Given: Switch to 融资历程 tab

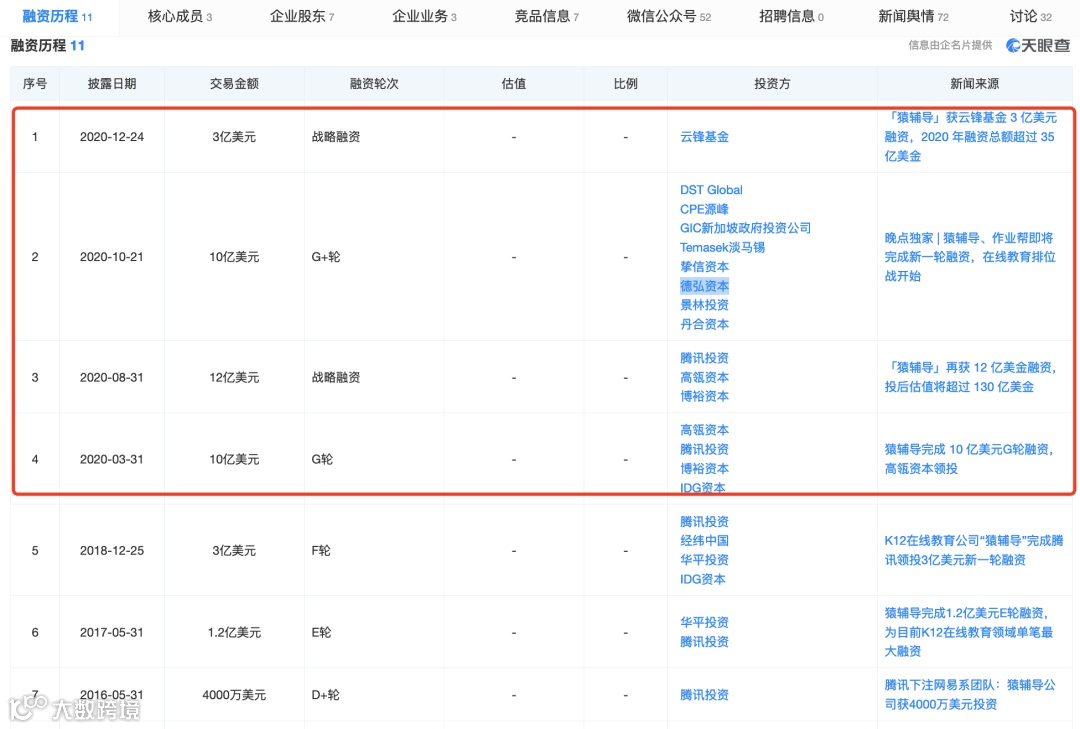Looking at the screenshot, I should coord(57,16).
